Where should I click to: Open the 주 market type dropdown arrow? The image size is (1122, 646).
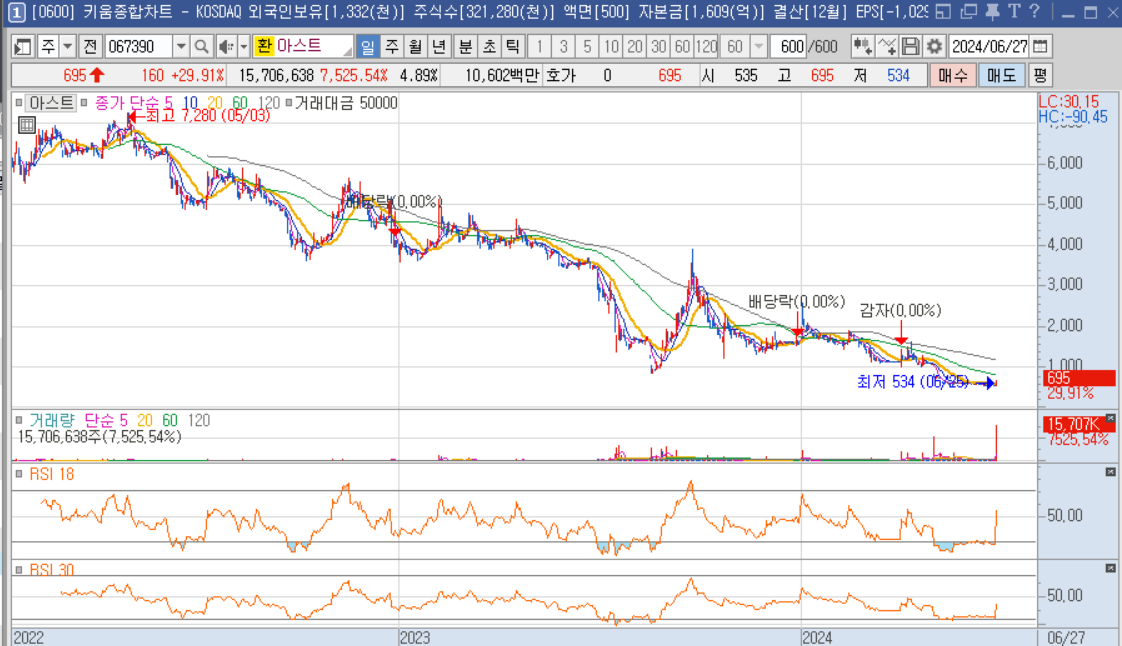click(67, 47)
